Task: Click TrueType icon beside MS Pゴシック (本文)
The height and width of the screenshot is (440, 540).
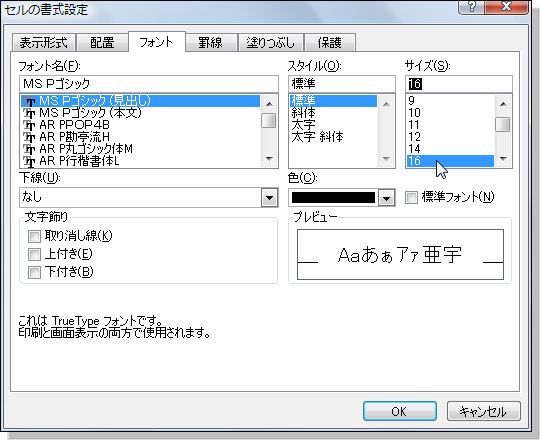Action: pos(30,113)
